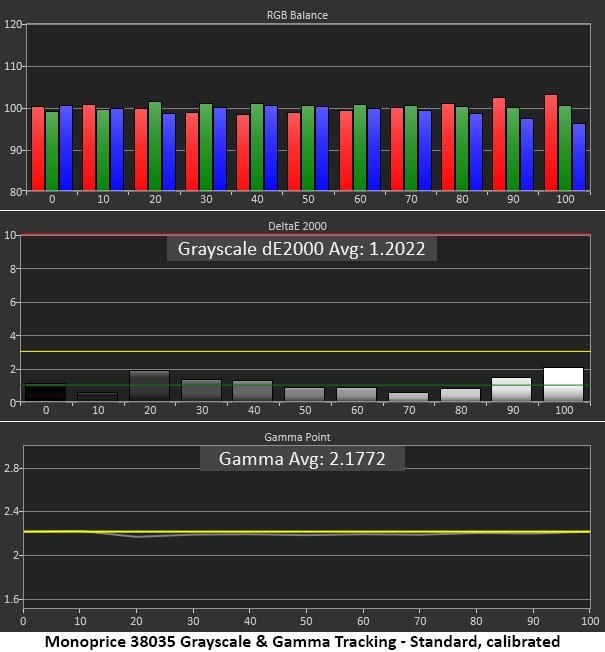Click the green bar at 20 in RGB Balance

[x=155, y=146]
